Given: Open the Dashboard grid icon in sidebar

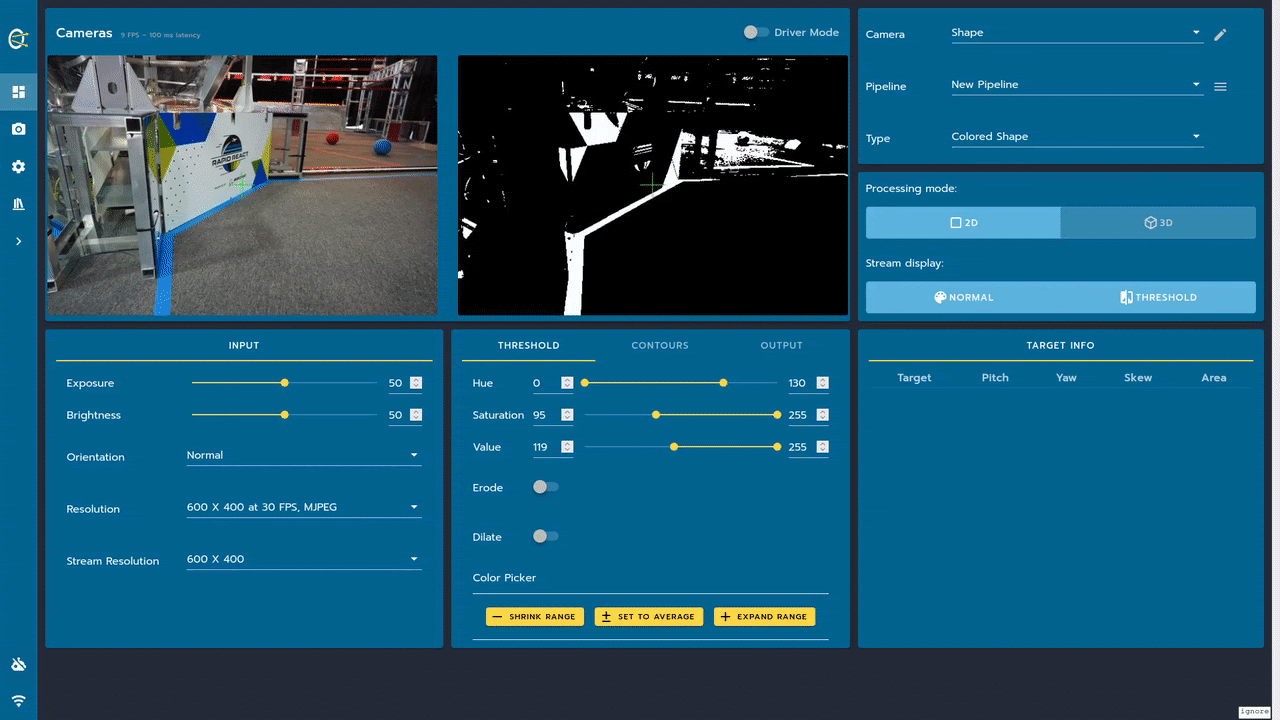Looking at the screenshot, I should pyautogui.click(x=18, y=92).
